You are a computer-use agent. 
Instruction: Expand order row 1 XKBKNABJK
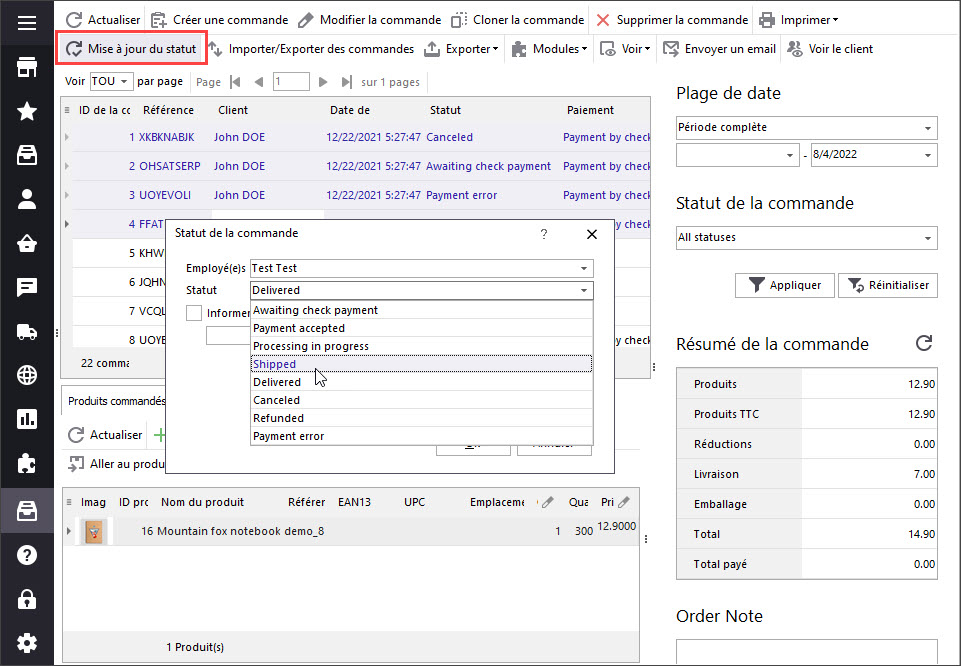(67, 137)
